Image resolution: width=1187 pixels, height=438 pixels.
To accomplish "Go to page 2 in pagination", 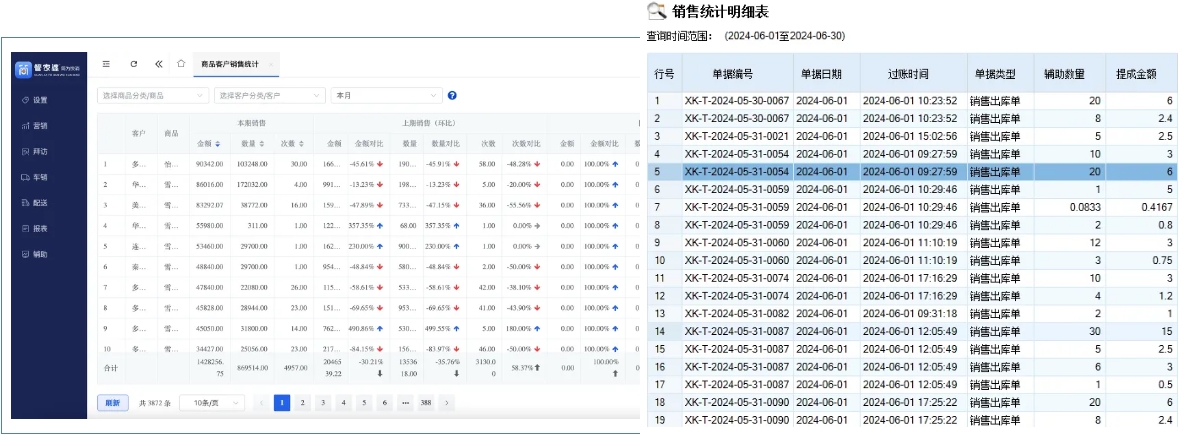I will click(x=302, y=402).
